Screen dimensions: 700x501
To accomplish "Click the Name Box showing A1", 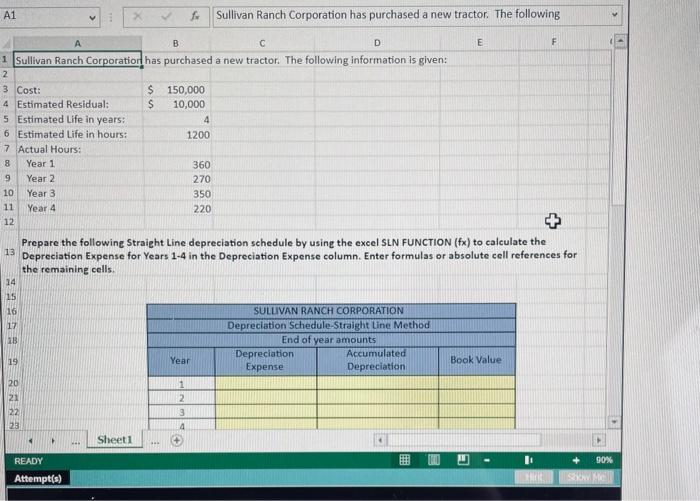I will coord(50,17).
